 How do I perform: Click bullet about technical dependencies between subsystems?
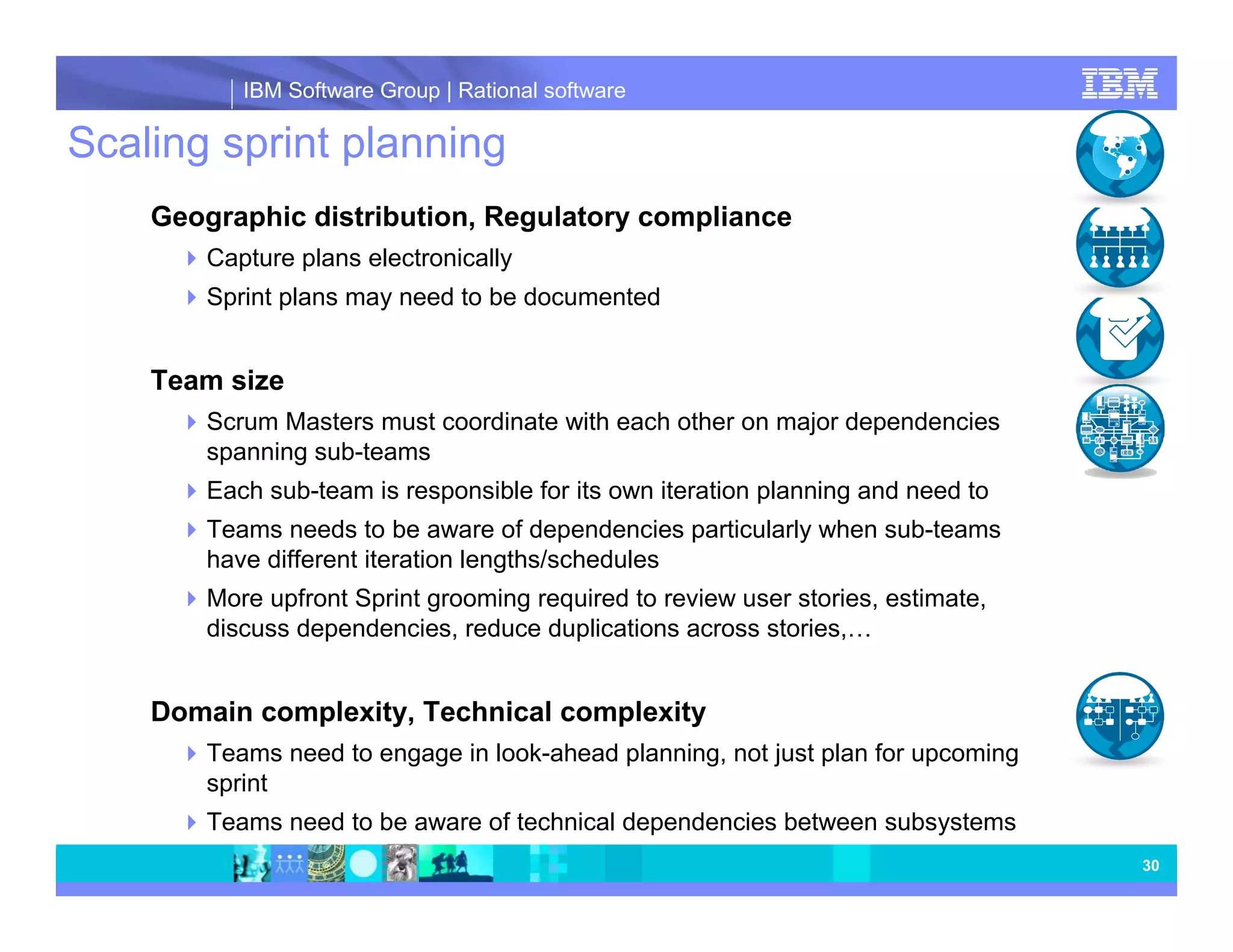[x=611, y=822]
